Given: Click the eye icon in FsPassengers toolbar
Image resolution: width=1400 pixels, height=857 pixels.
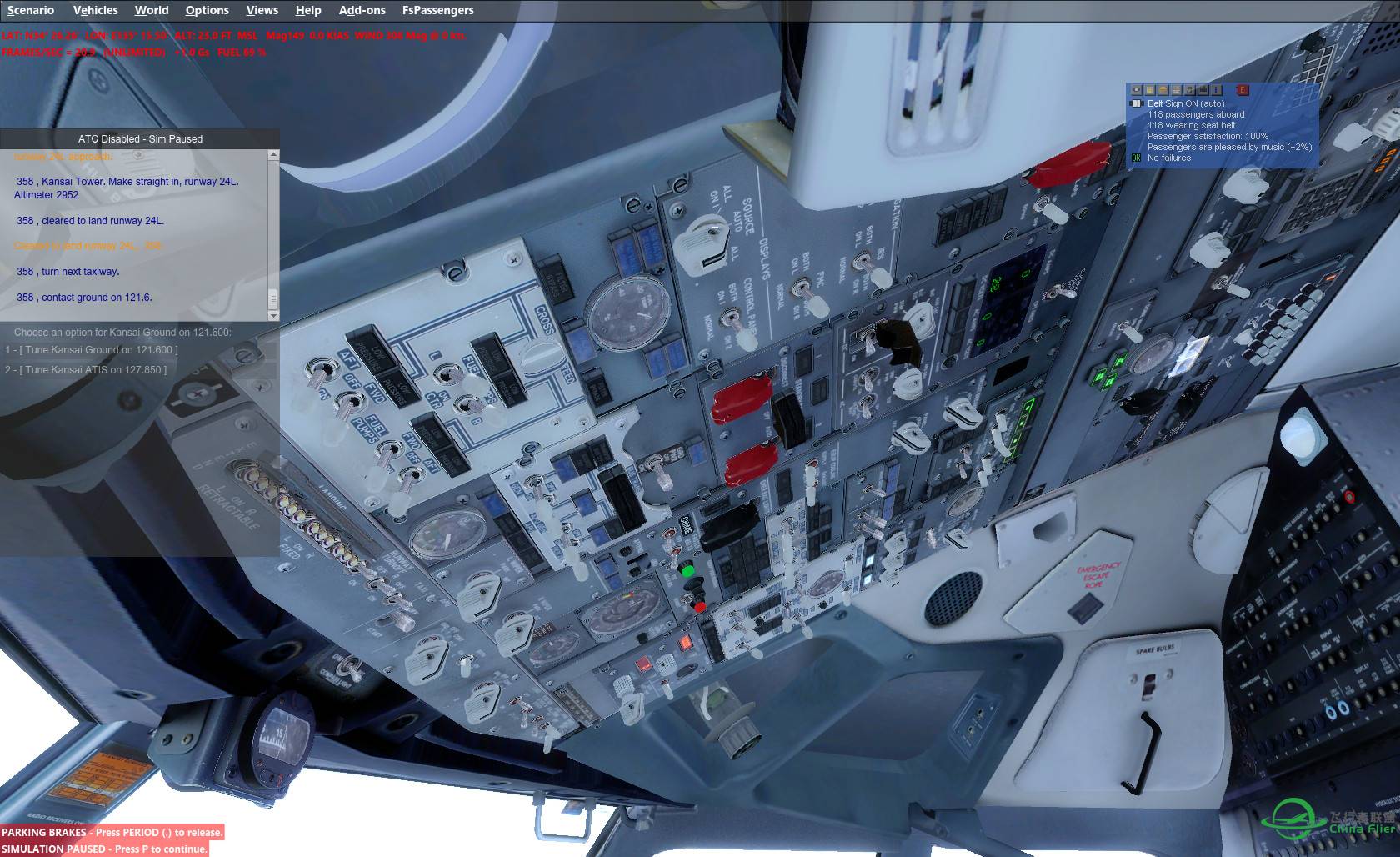Looking at the screenshot, I should click(1136, 90).
